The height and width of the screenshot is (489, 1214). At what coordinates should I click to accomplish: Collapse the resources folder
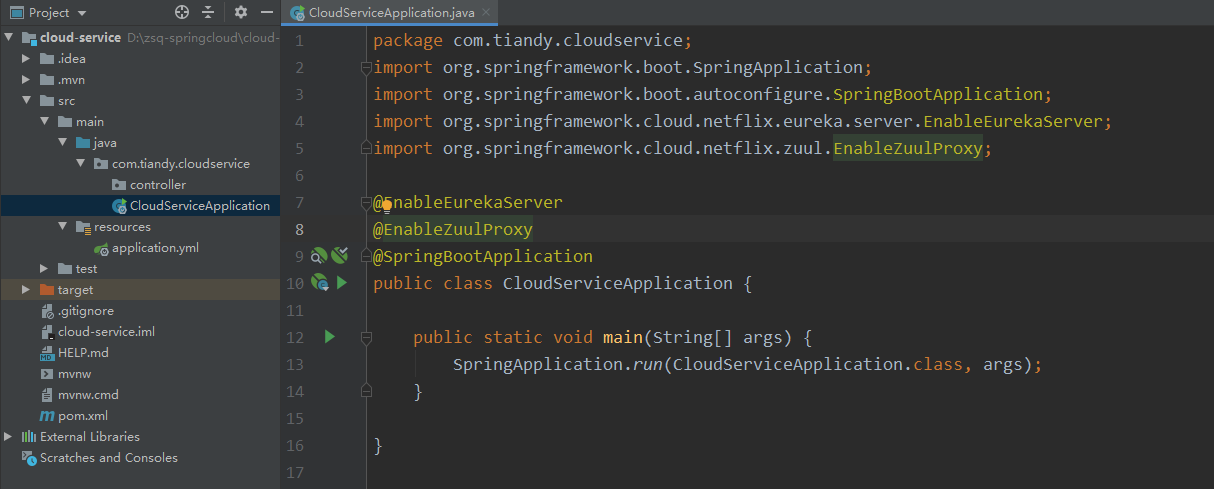(64, 227)
